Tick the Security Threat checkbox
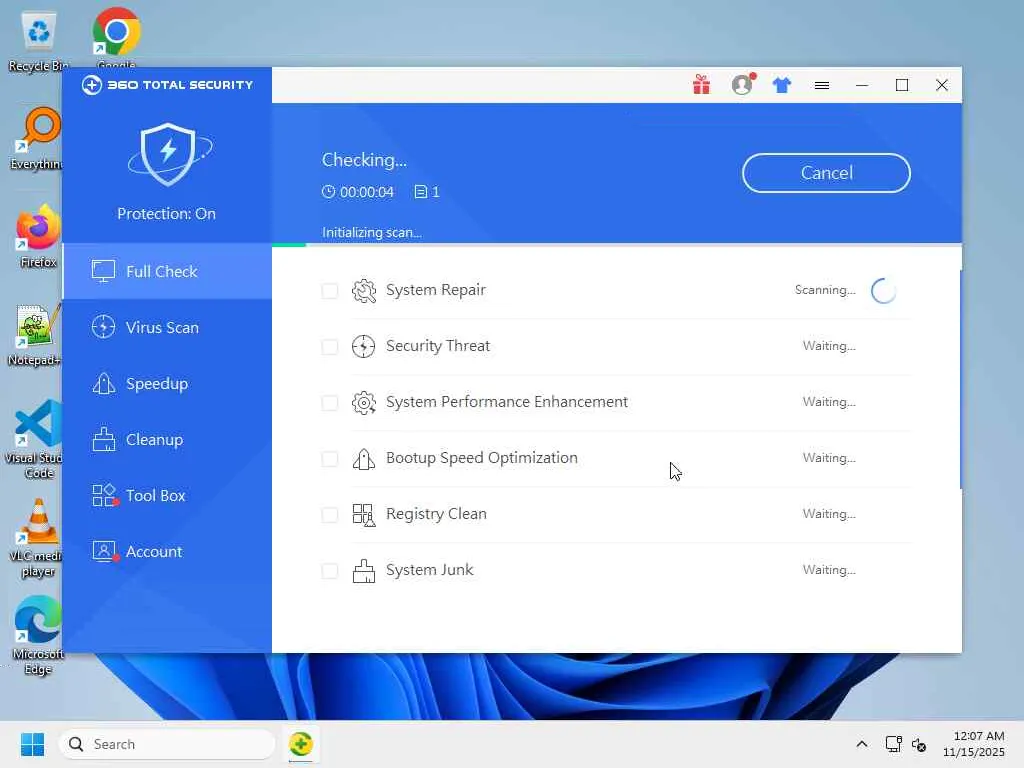 330,347
